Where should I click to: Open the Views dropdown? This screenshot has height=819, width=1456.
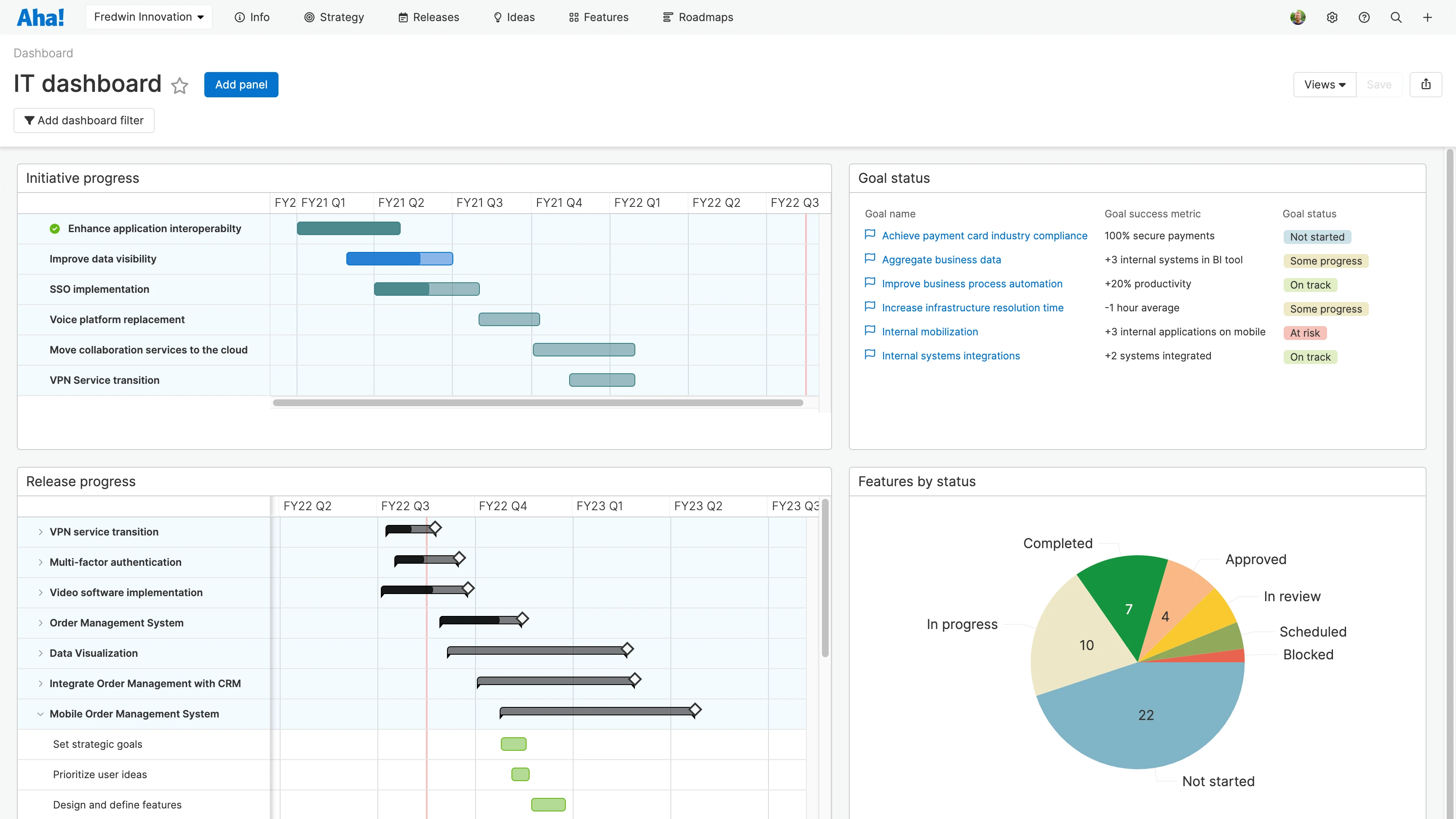[1324, 84]
